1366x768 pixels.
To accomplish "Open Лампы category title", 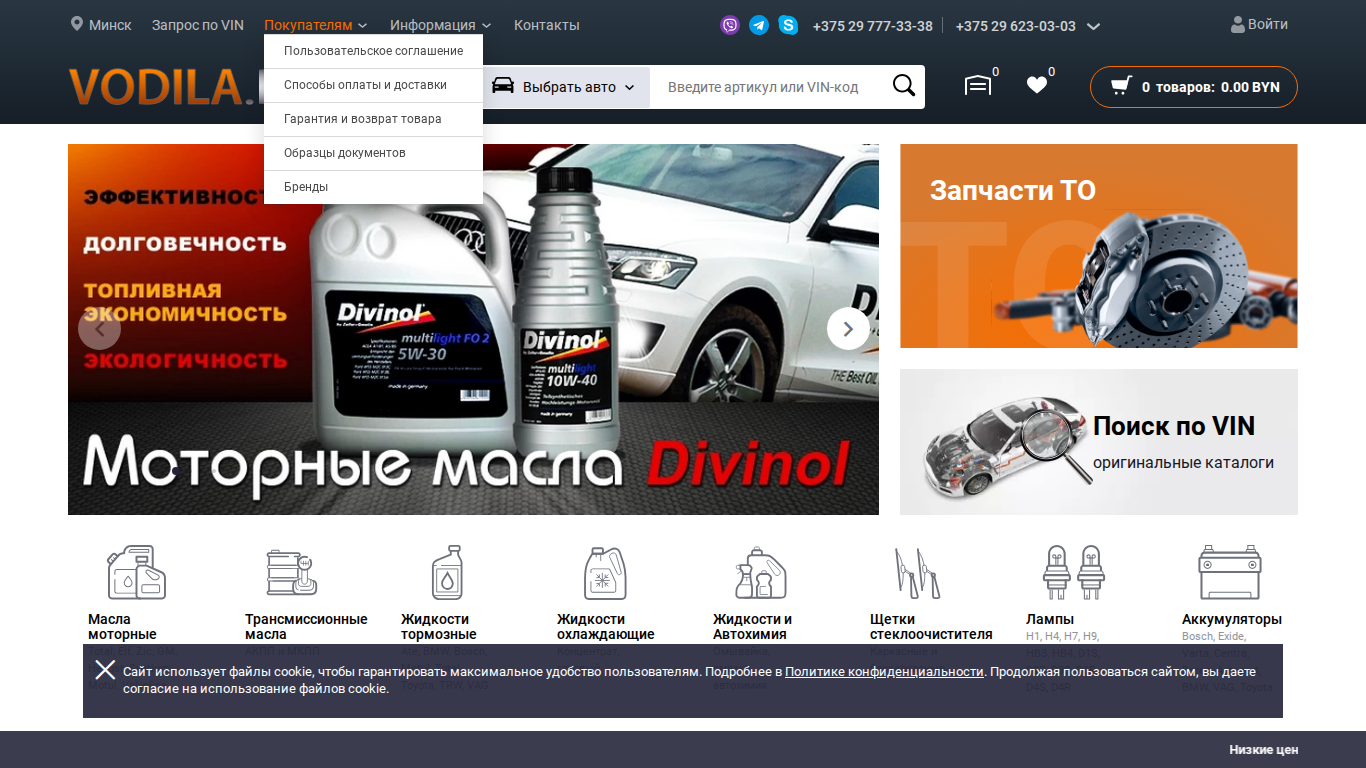I will (1050, 619).
